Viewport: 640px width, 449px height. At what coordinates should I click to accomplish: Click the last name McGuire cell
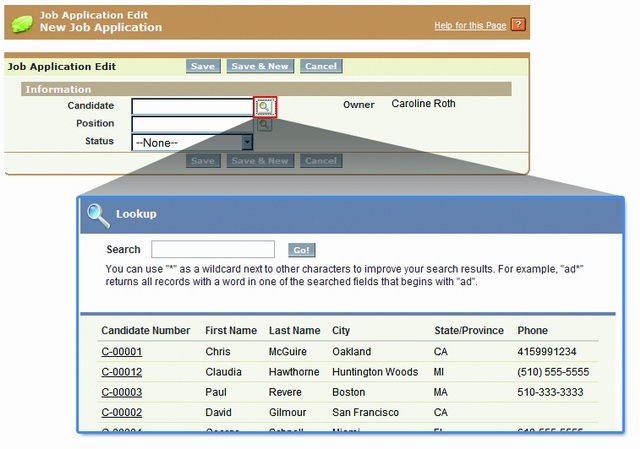point(288,351)
